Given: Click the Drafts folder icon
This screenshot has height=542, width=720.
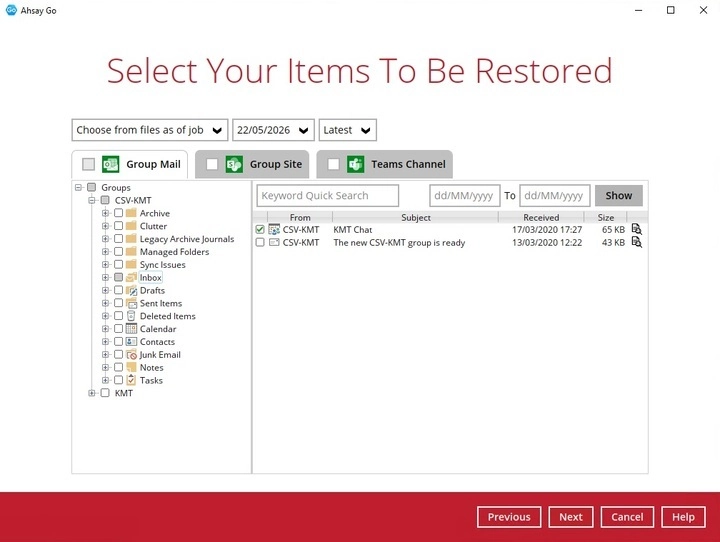Looking at the screenshot, I should click(131, 290).
